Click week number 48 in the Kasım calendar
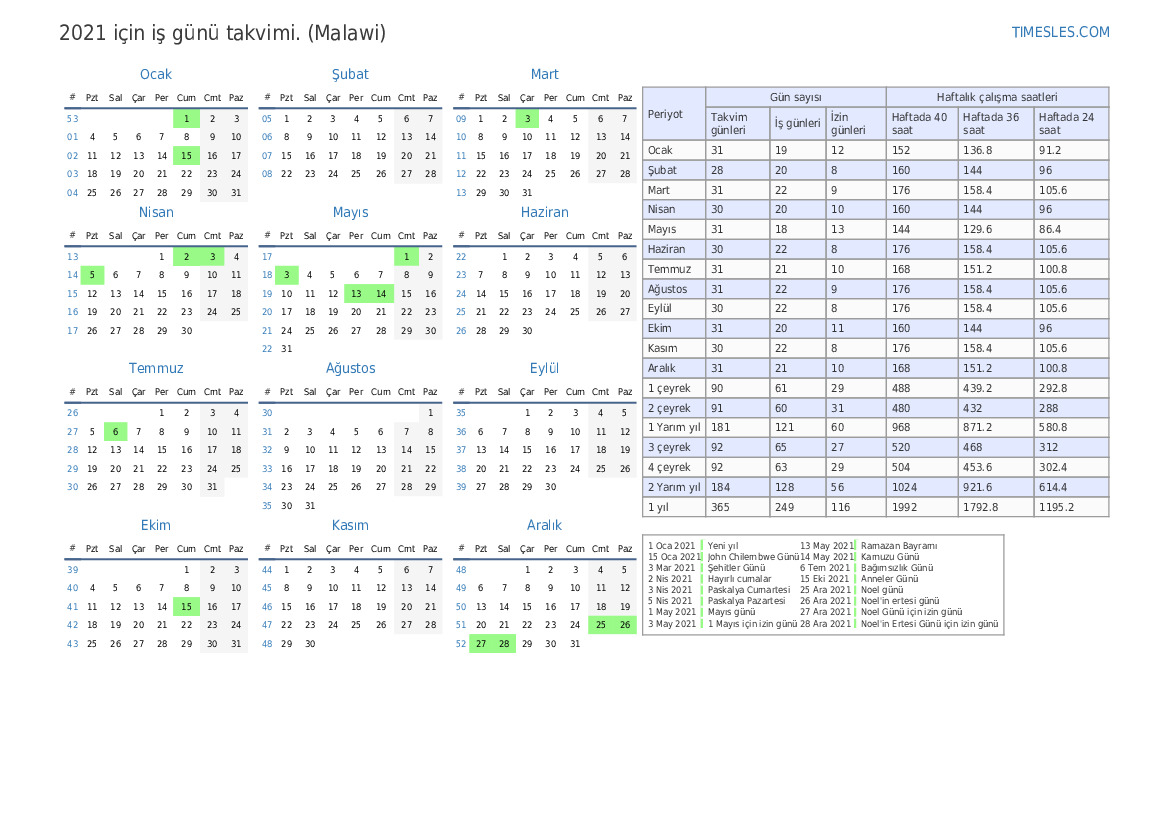 point(267,644)
